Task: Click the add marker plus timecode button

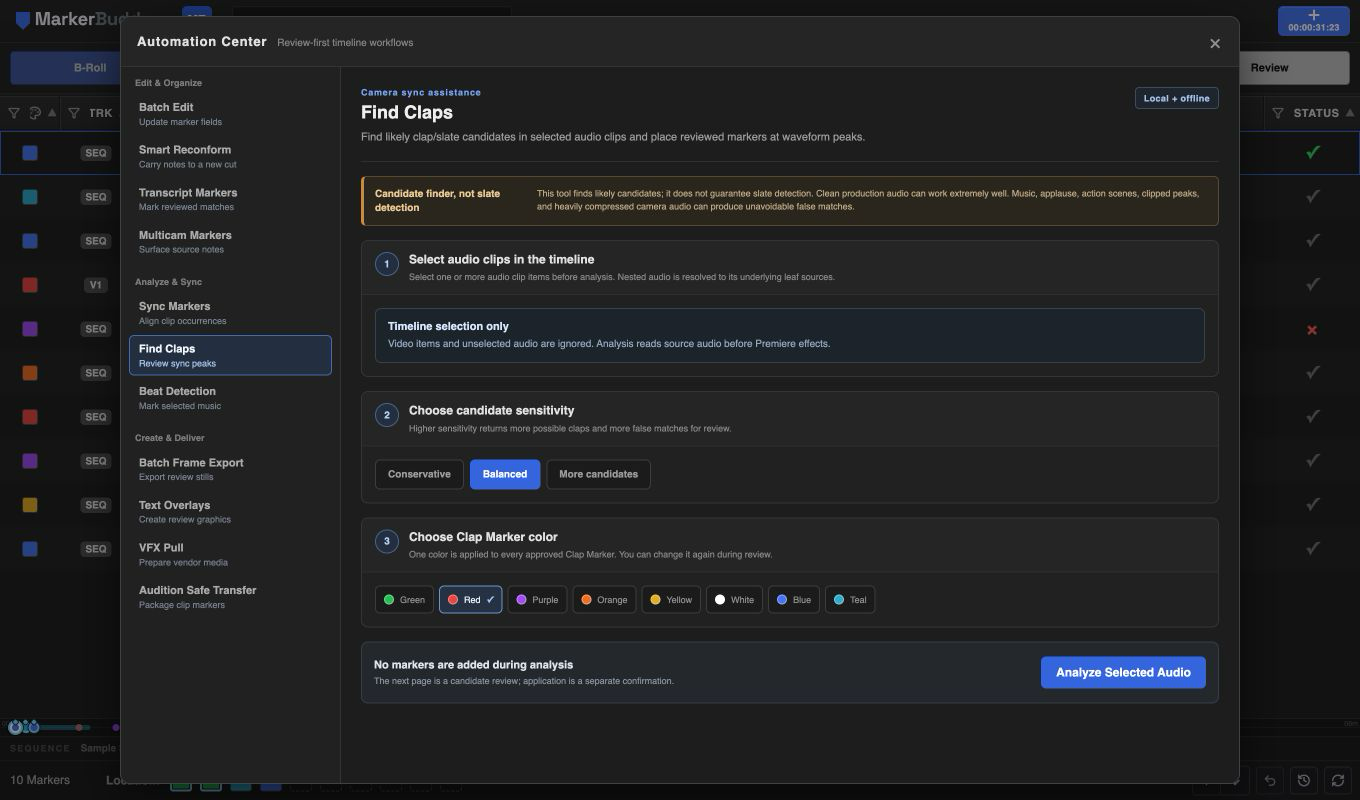Action: coord(1314,21)
